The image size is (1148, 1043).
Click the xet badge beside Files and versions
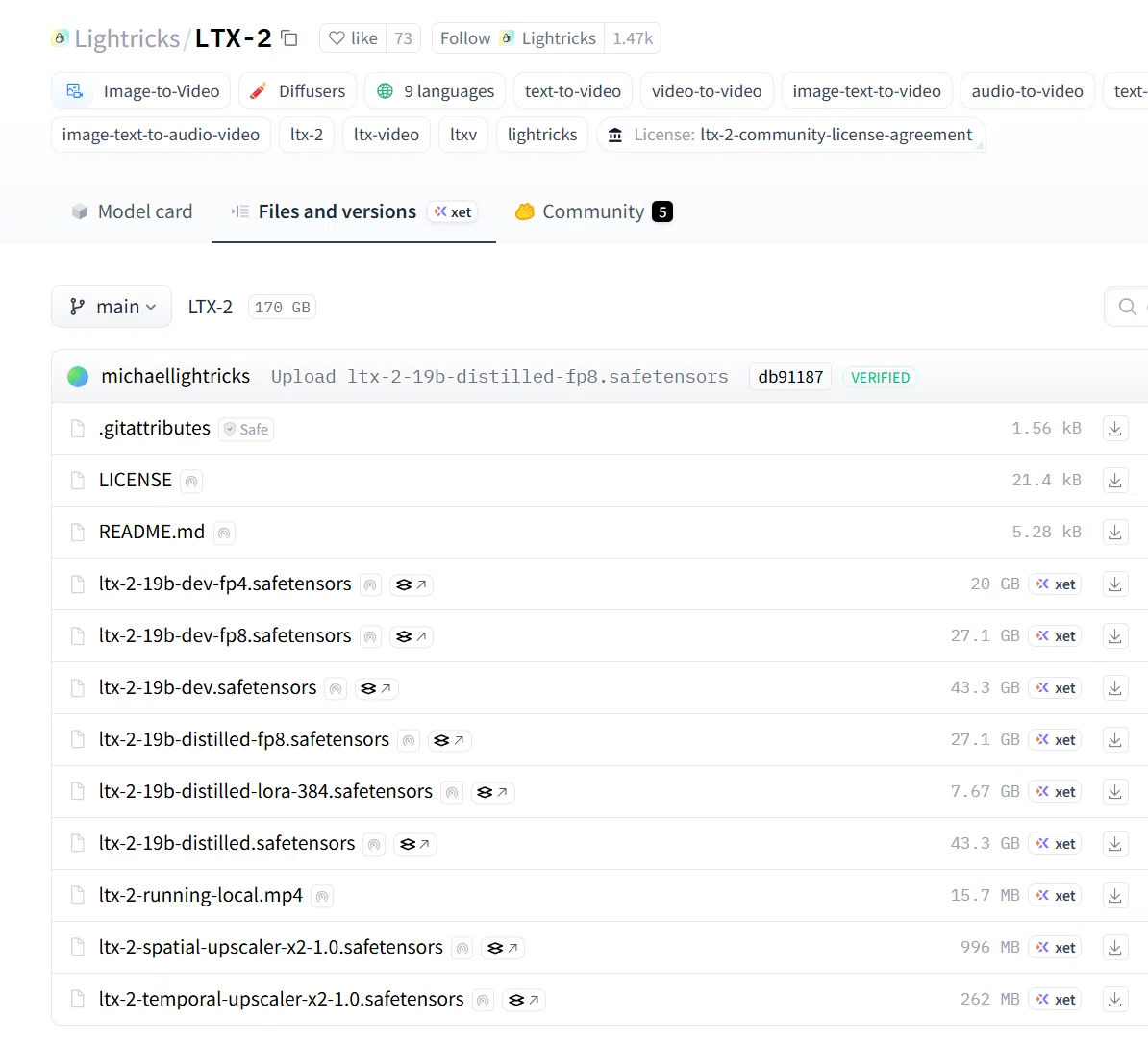point(453,211)
